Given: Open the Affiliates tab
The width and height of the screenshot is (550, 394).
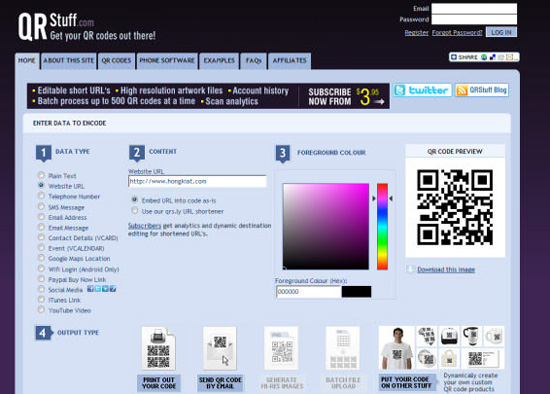Looking at the screenshot, I should coord(289,61).
